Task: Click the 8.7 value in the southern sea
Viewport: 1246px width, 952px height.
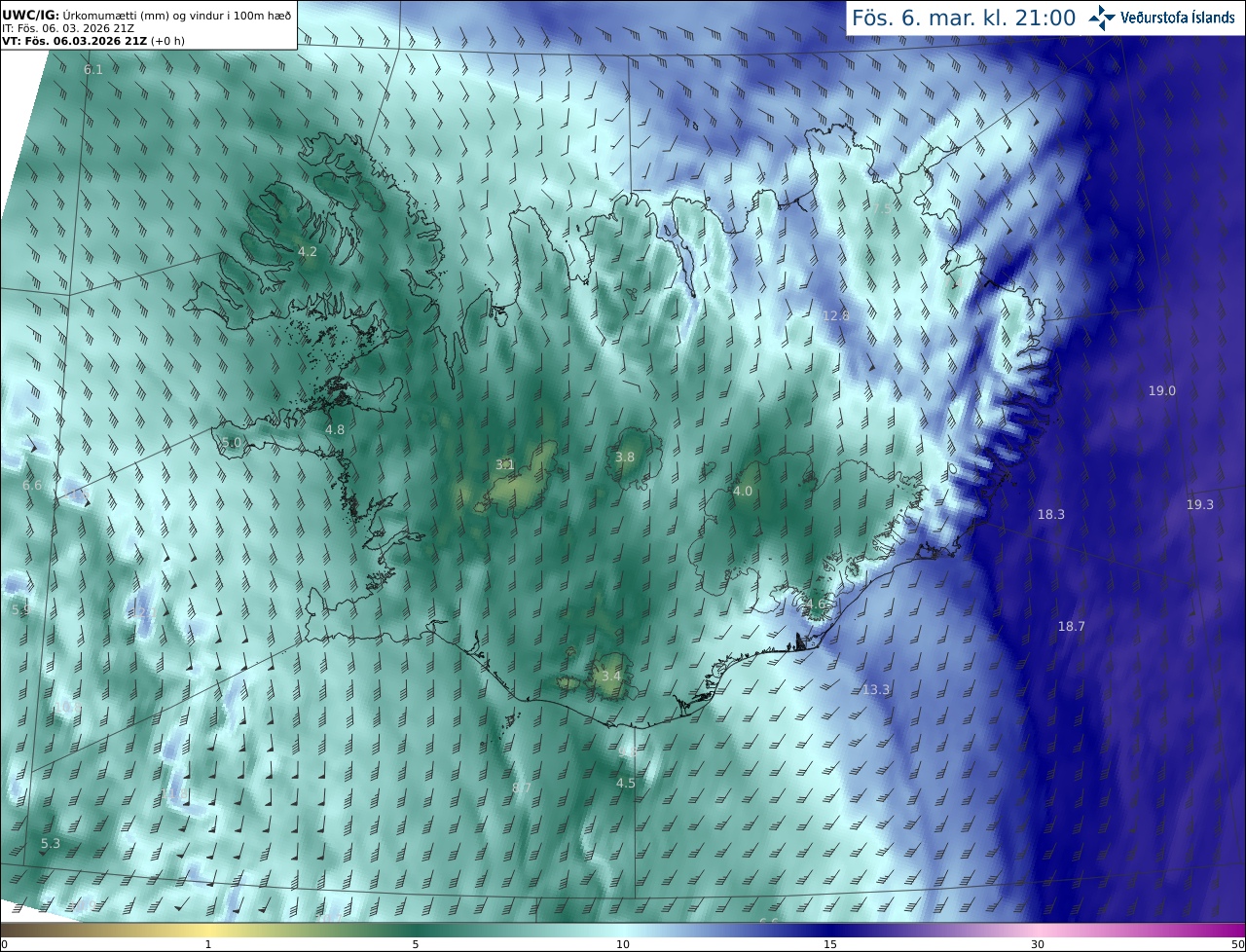Action: (x=522, y=787)
